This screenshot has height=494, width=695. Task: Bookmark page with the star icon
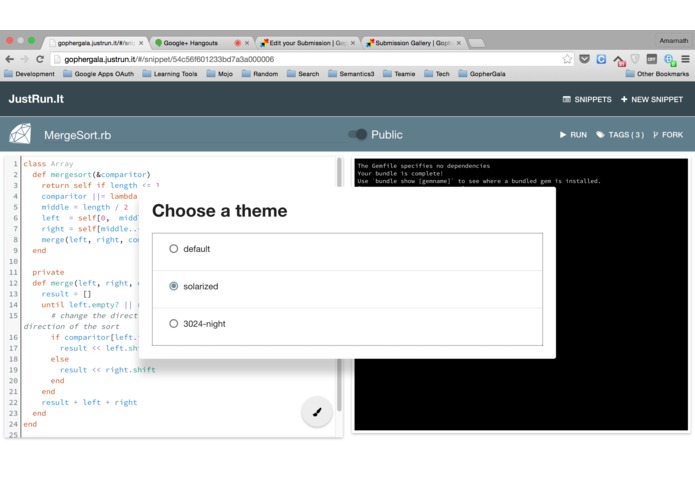[567, 59]
